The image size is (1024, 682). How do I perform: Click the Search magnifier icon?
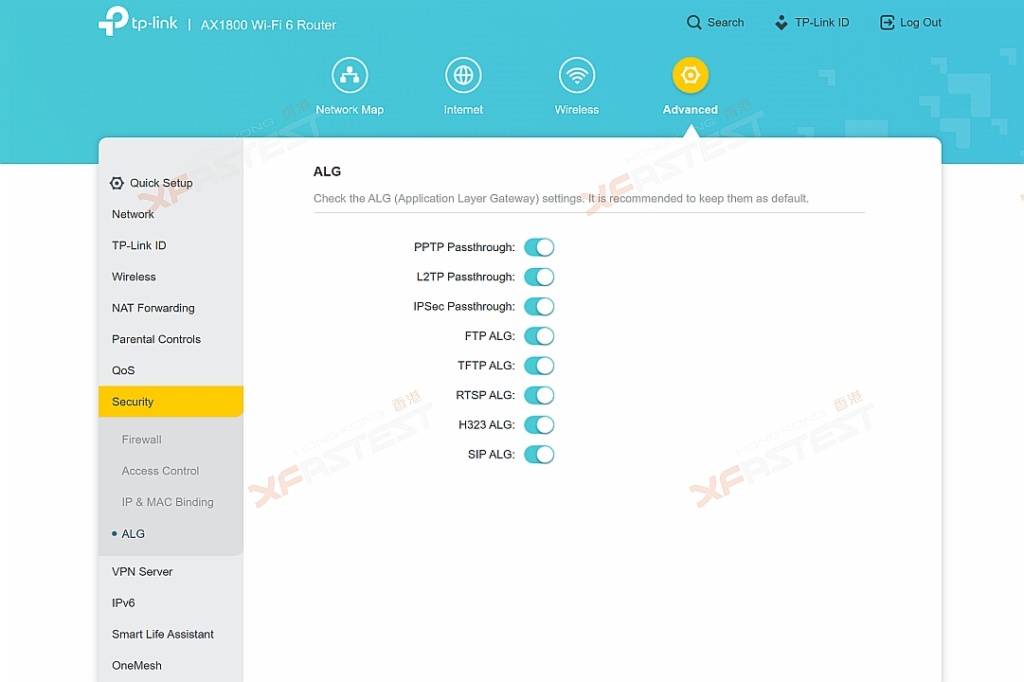[x=694, y=23]
